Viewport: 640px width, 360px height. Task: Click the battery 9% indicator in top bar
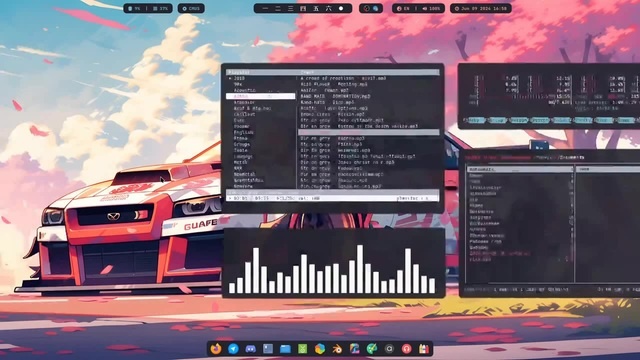coord(134,8)
